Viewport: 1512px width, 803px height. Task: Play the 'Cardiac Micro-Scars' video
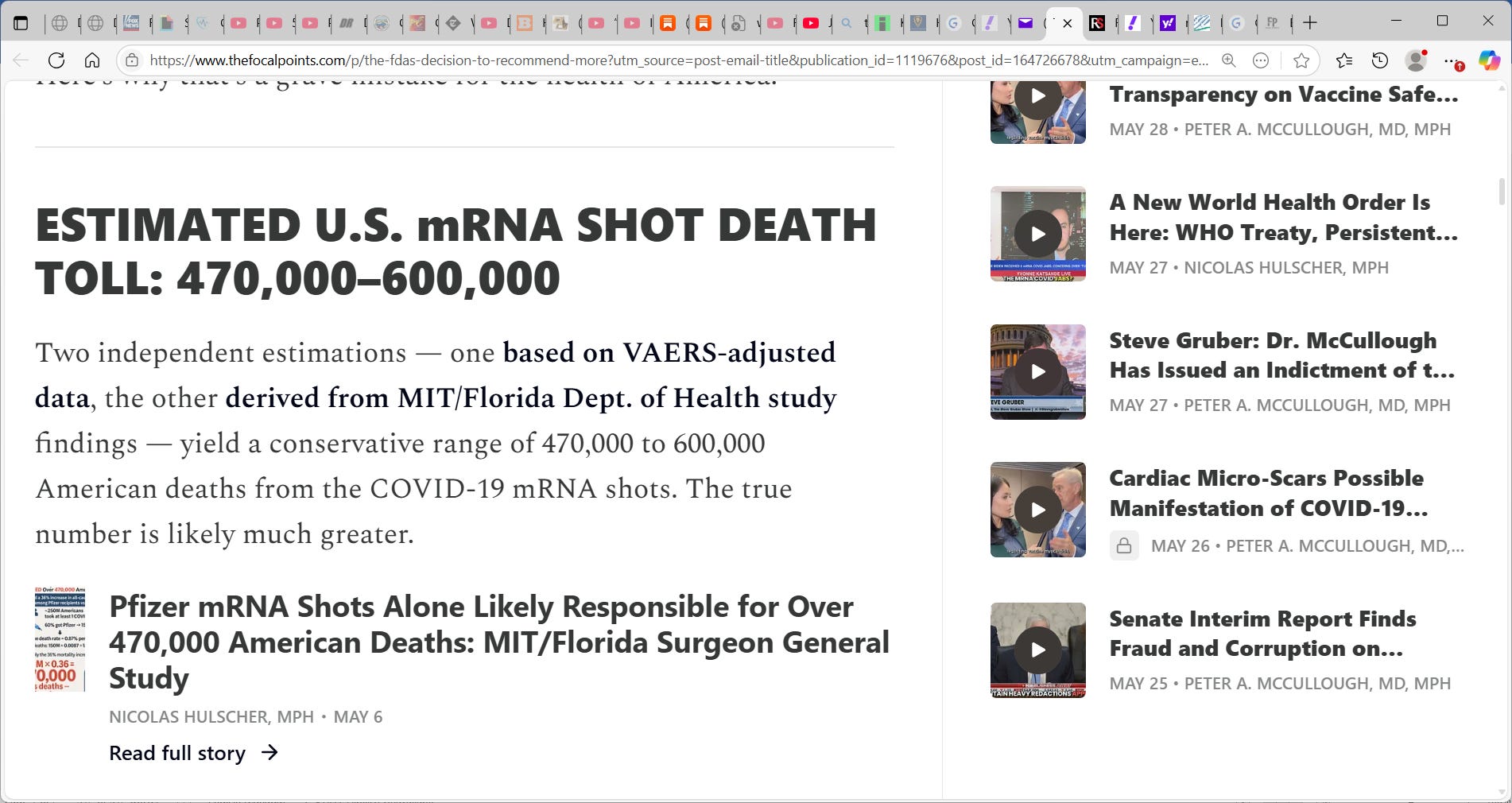click(1037, 510)
